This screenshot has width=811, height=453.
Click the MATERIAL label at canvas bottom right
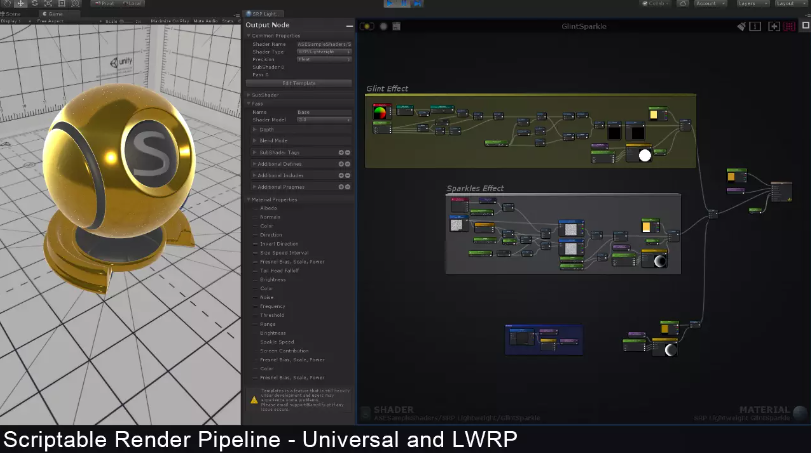click(764, 410)
